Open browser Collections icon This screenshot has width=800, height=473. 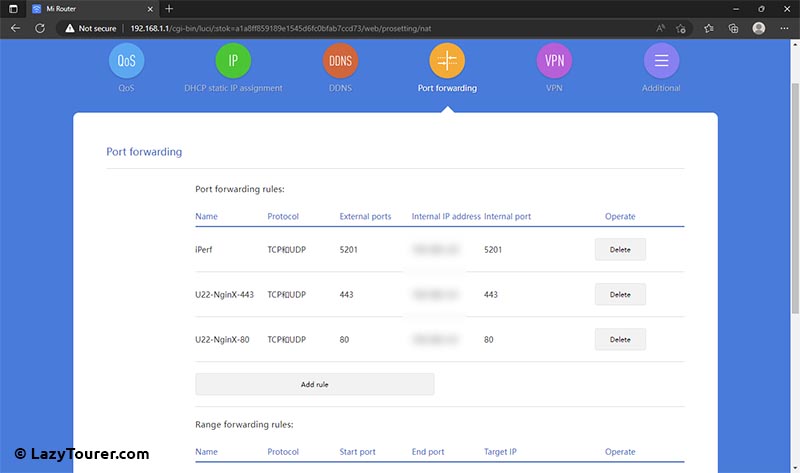734,29
